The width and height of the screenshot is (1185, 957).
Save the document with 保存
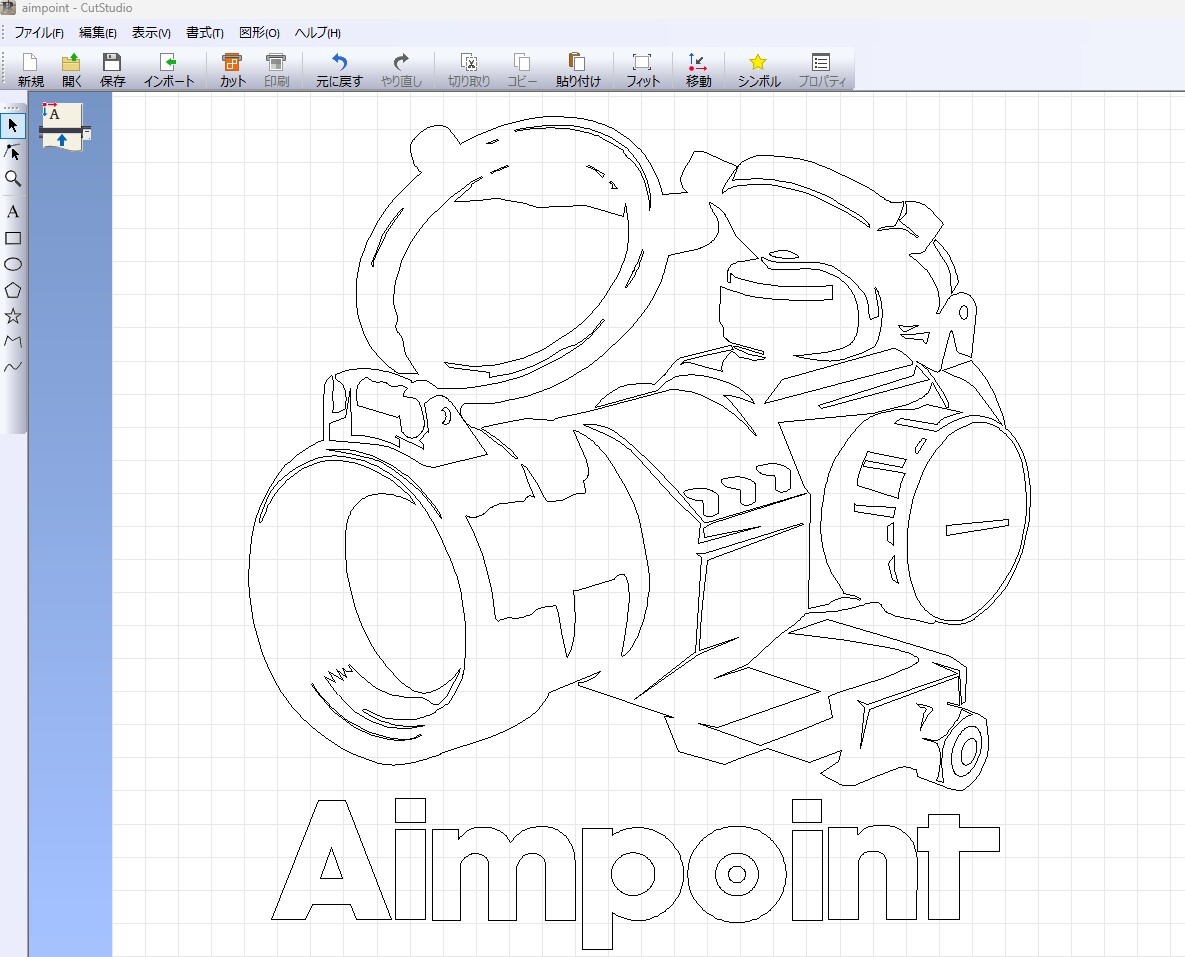point(112,70)
